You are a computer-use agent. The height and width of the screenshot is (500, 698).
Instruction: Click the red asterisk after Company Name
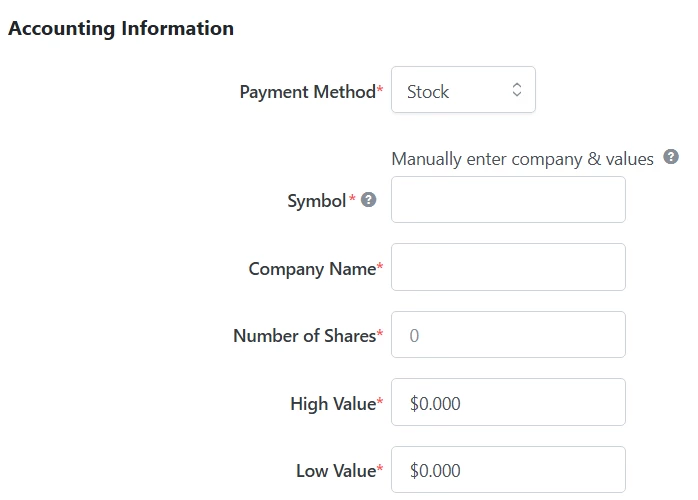tap(380, 268)
